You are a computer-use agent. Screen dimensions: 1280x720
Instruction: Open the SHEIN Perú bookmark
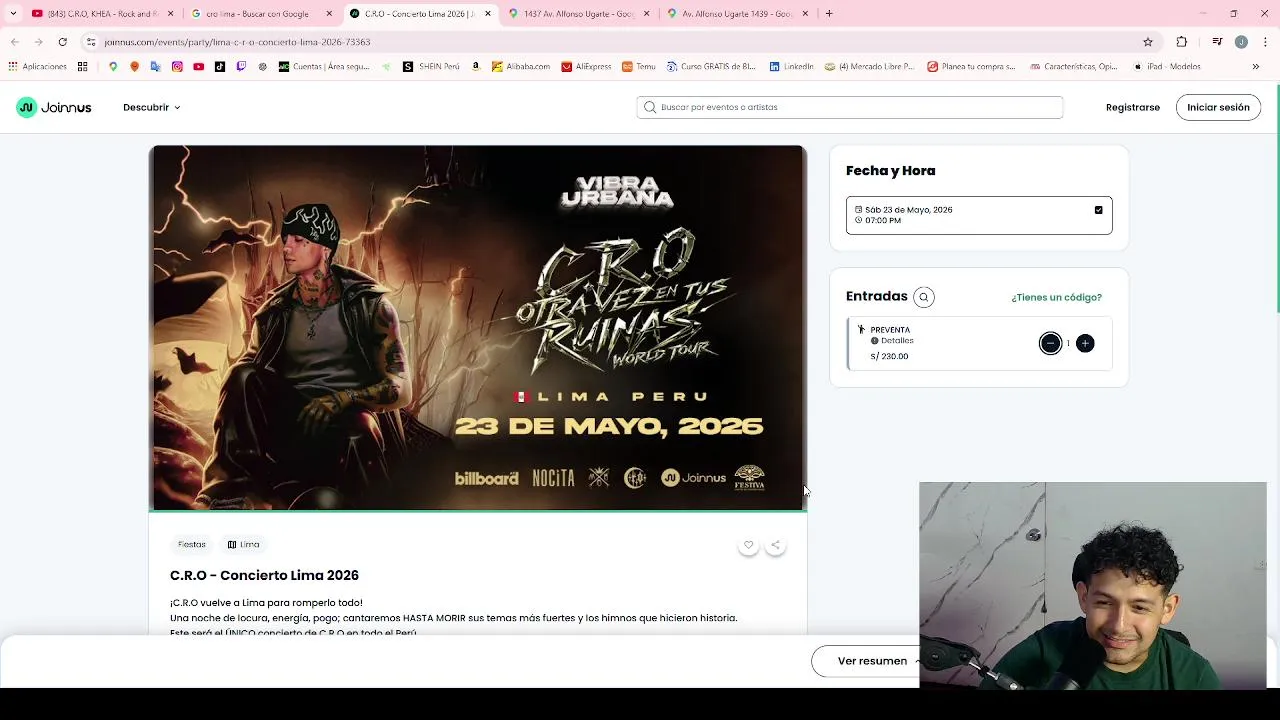pyautogui.click(x=431, y=67)
